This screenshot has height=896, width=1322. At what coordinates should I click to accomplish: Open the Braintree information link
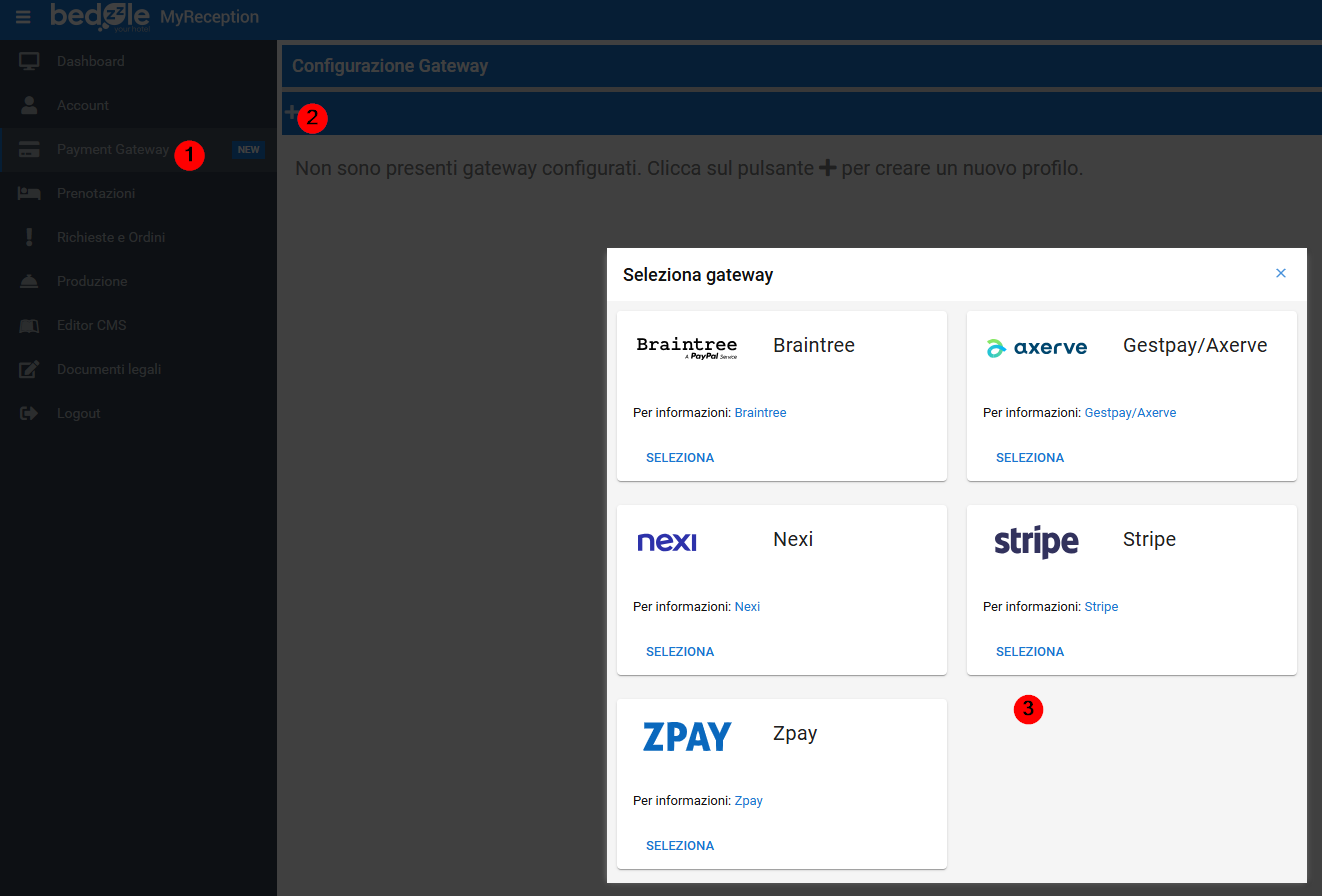tap(760, 413)
